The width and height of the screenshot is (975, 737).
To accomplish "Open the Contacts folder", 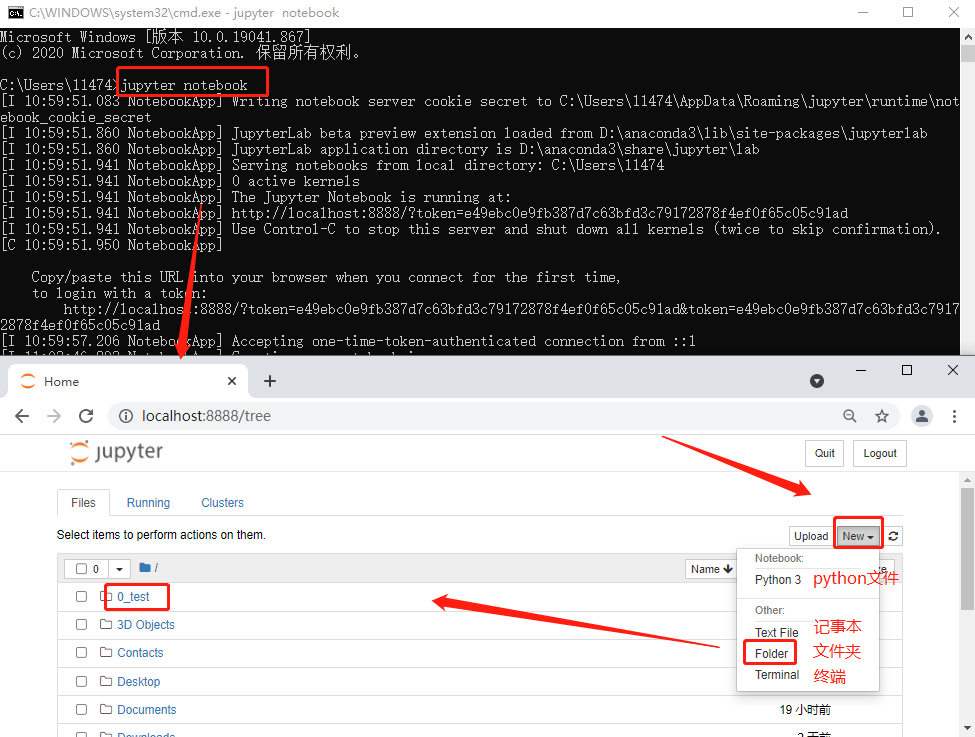I will click(140, 652).
